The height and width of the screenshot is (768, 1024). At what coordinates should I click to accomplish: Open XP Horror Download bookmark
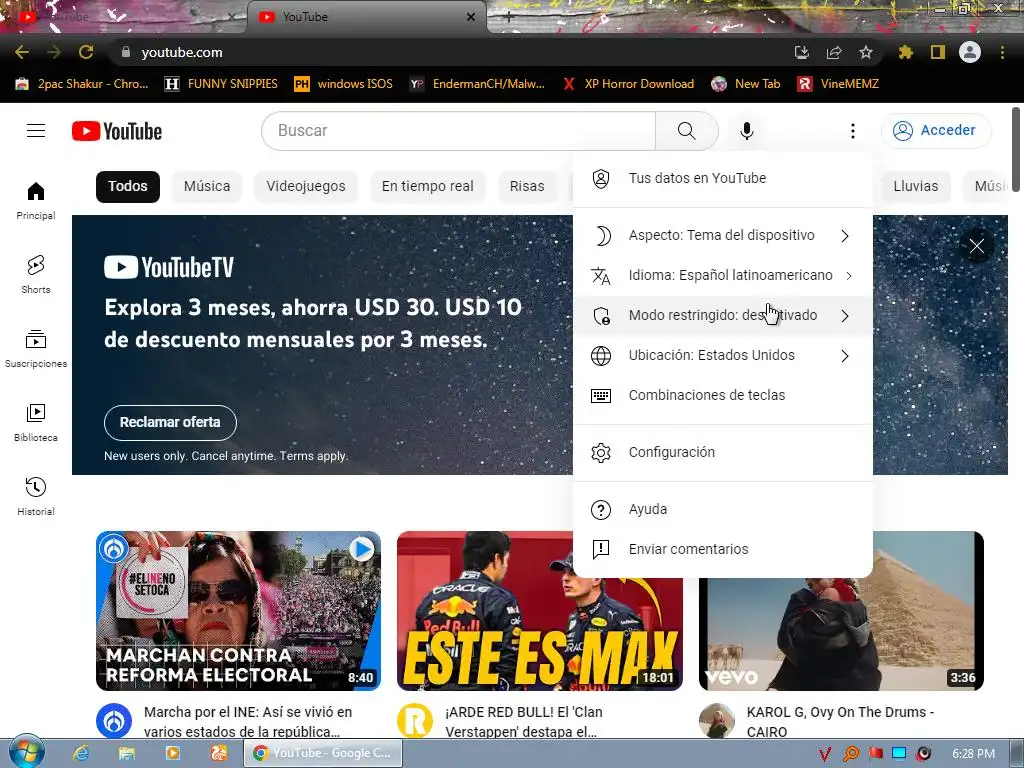click(x=629, y=84)
